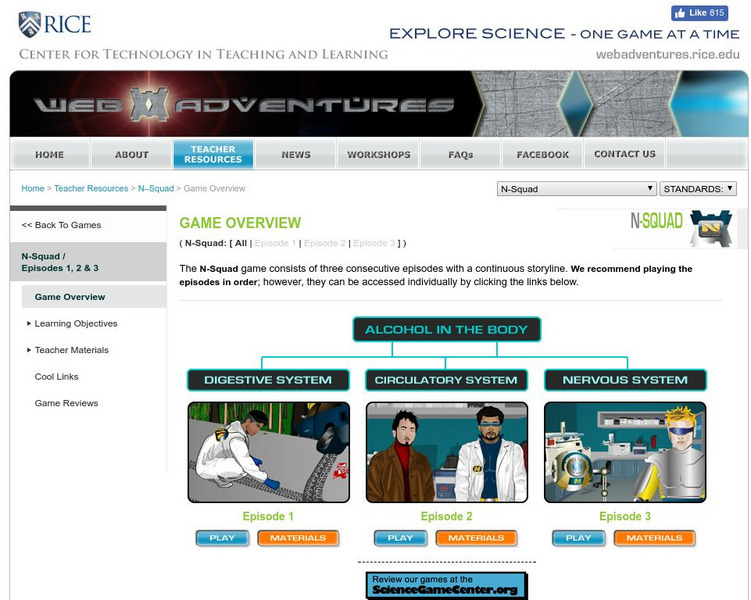Select Game Overview in the sidebar

94,297
